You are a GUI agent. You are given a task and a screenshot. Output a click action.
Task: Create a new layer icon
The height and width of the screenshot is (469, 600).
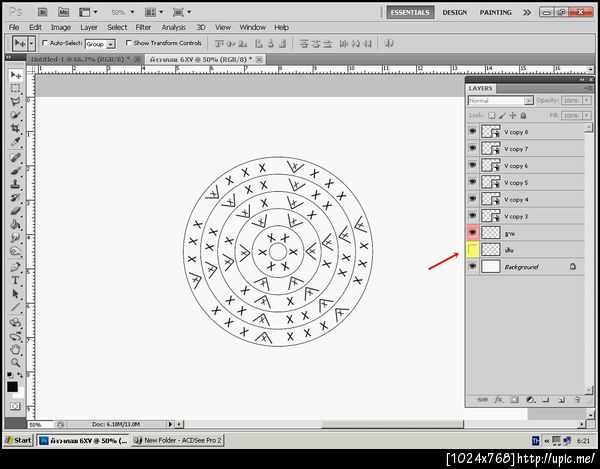tap(561, 400)
